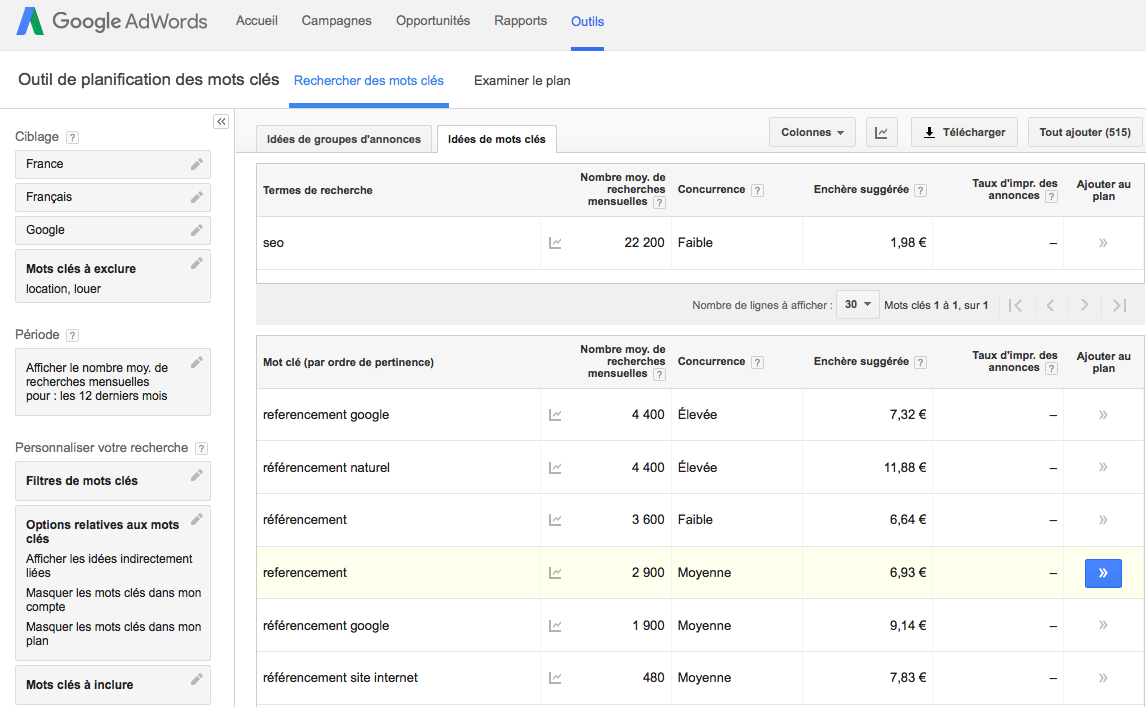Open help for Ciblage

[72, 137]
